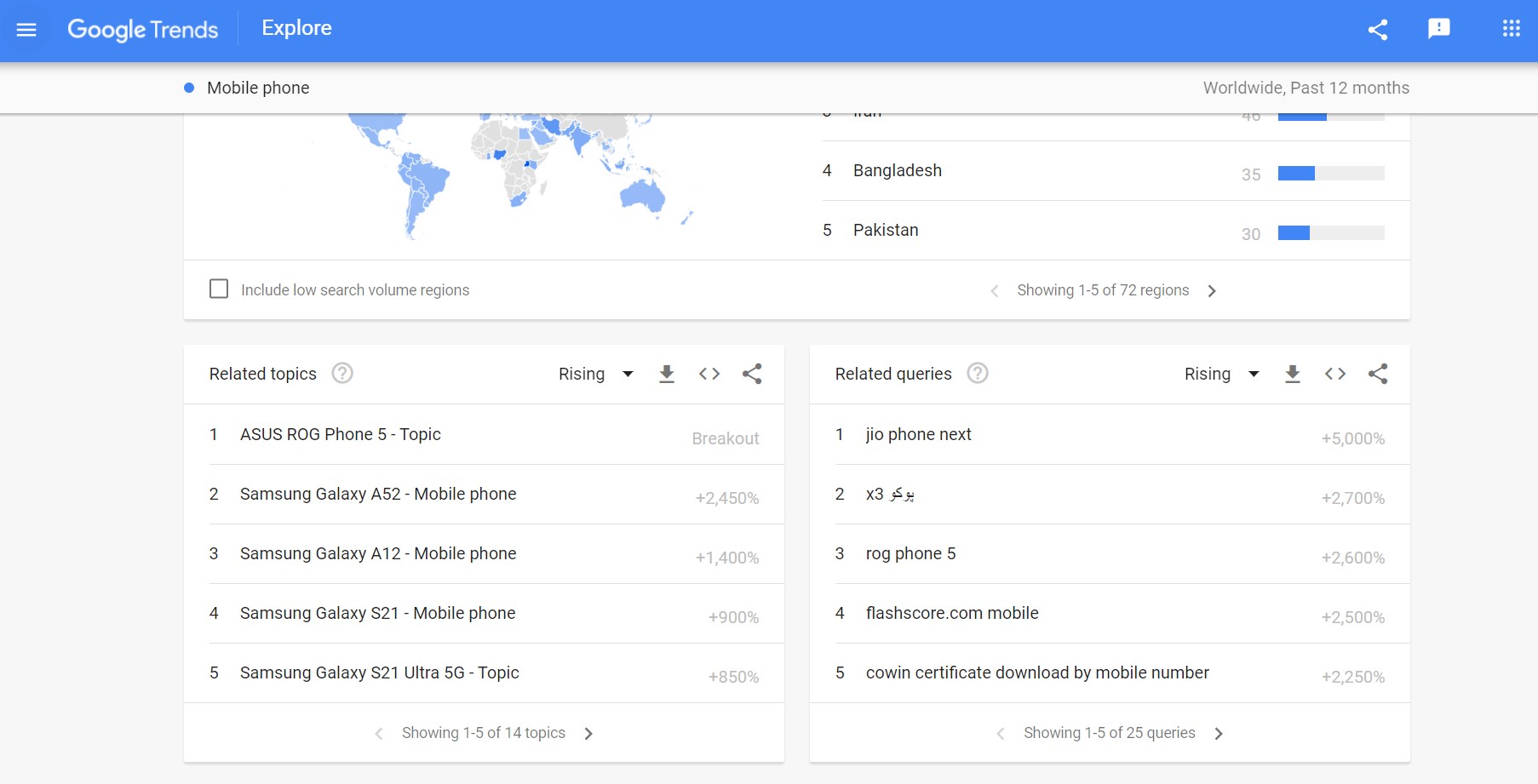Click the +2,450% value
This screenshot has width=1538, height=784.
point(727,498)
